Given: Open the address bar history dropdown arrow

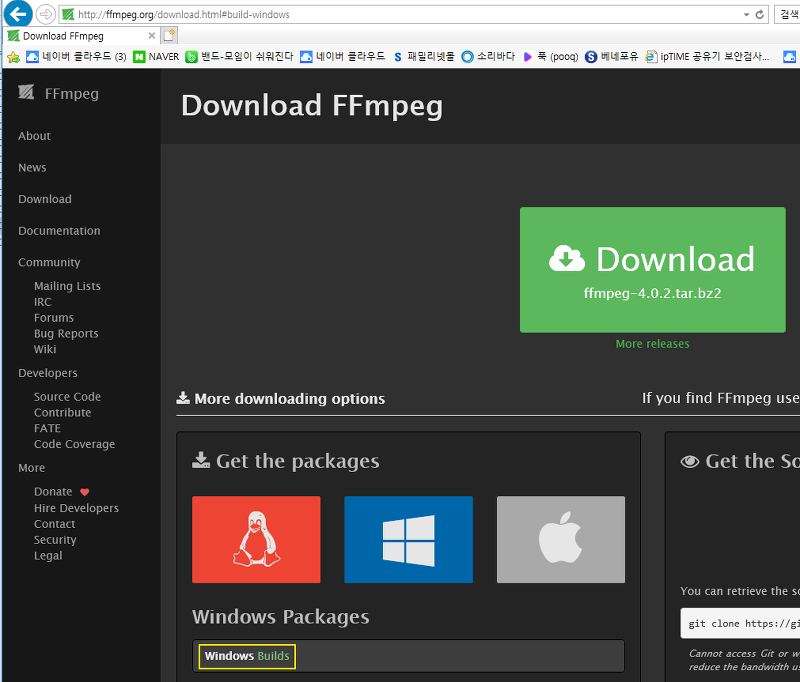Looking at the screenshot, I should pos(746,15).
